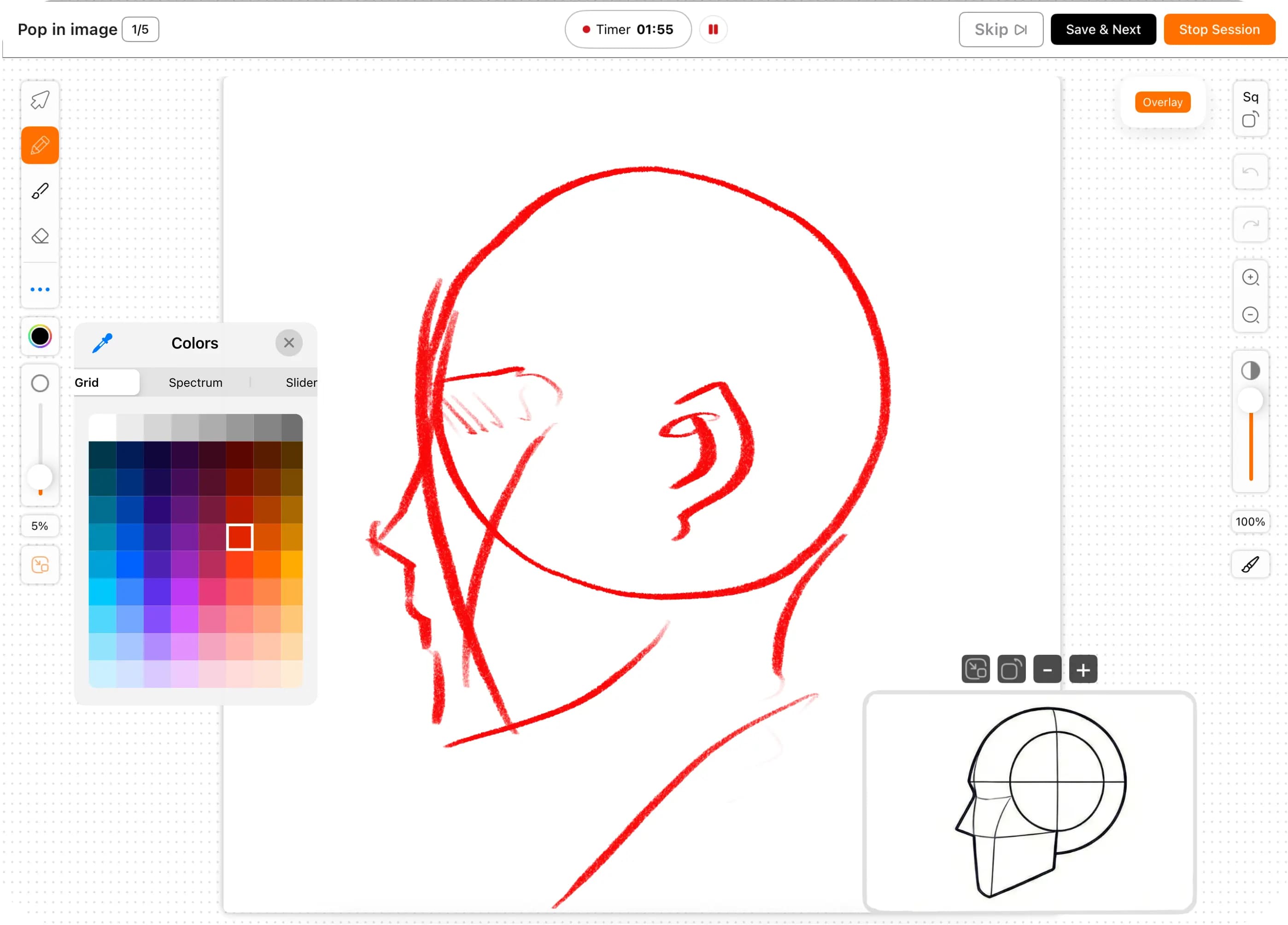
Task: Select the Pencil tool
Action: point(39,145)
